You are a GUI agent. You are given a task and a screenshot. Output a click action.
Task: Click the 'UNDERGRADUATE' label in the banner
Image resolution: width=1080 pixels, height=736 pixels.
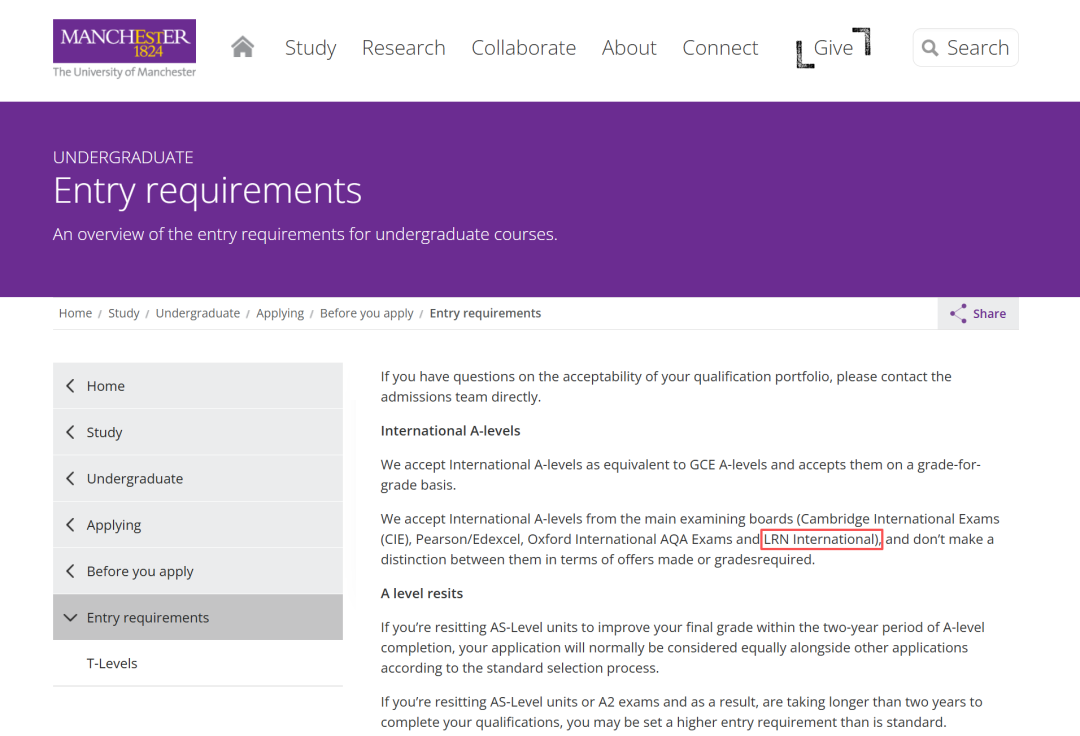click(123, 158)
